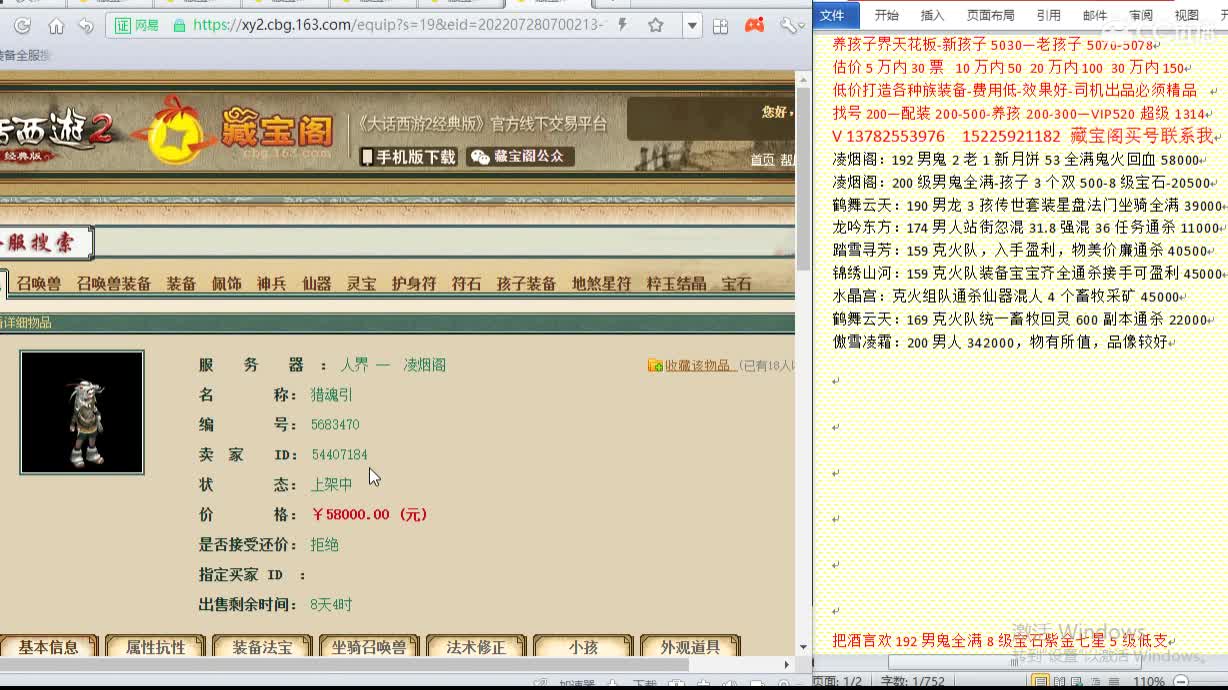Open the 视图 ribbon tab in Word

[1187, 15]
